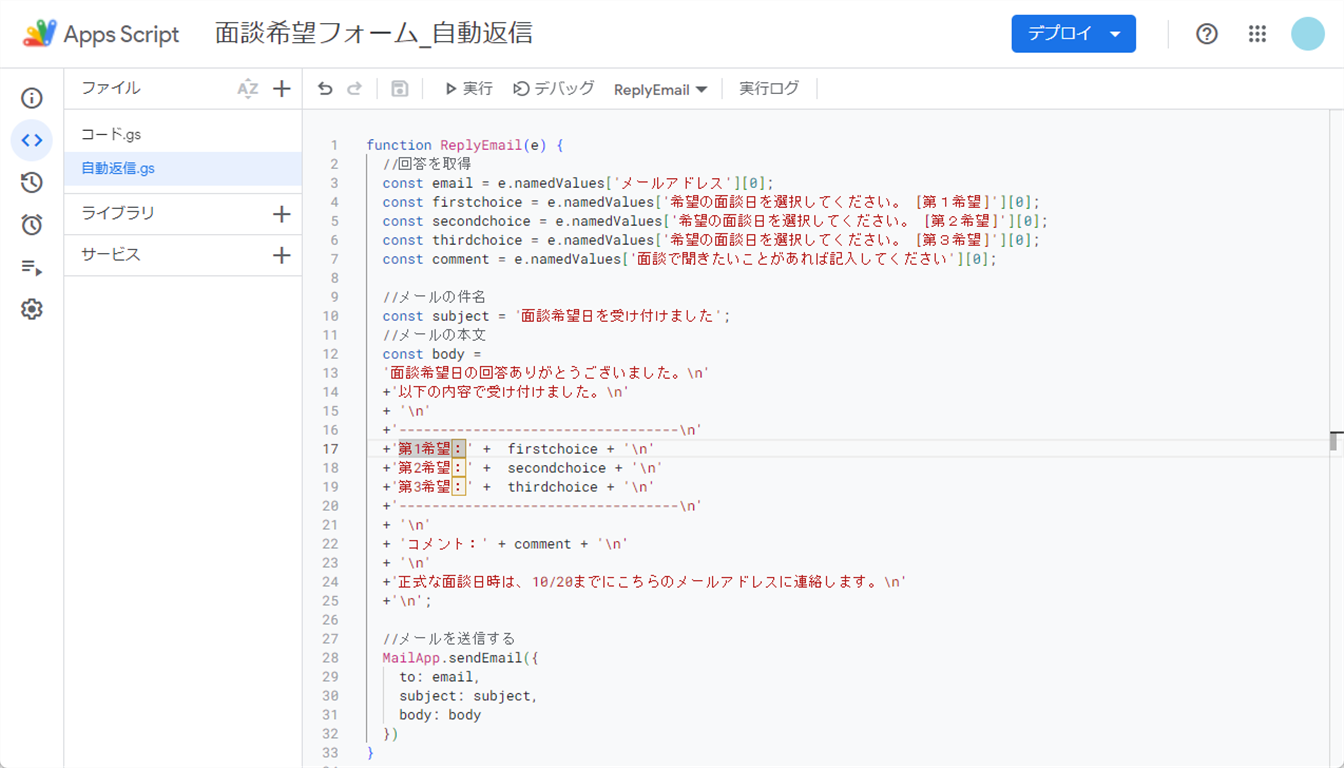This screenshot has width=1344, height=768.
Task: Open the Executions list icon in sidebar
Action: tap(32, 268)
